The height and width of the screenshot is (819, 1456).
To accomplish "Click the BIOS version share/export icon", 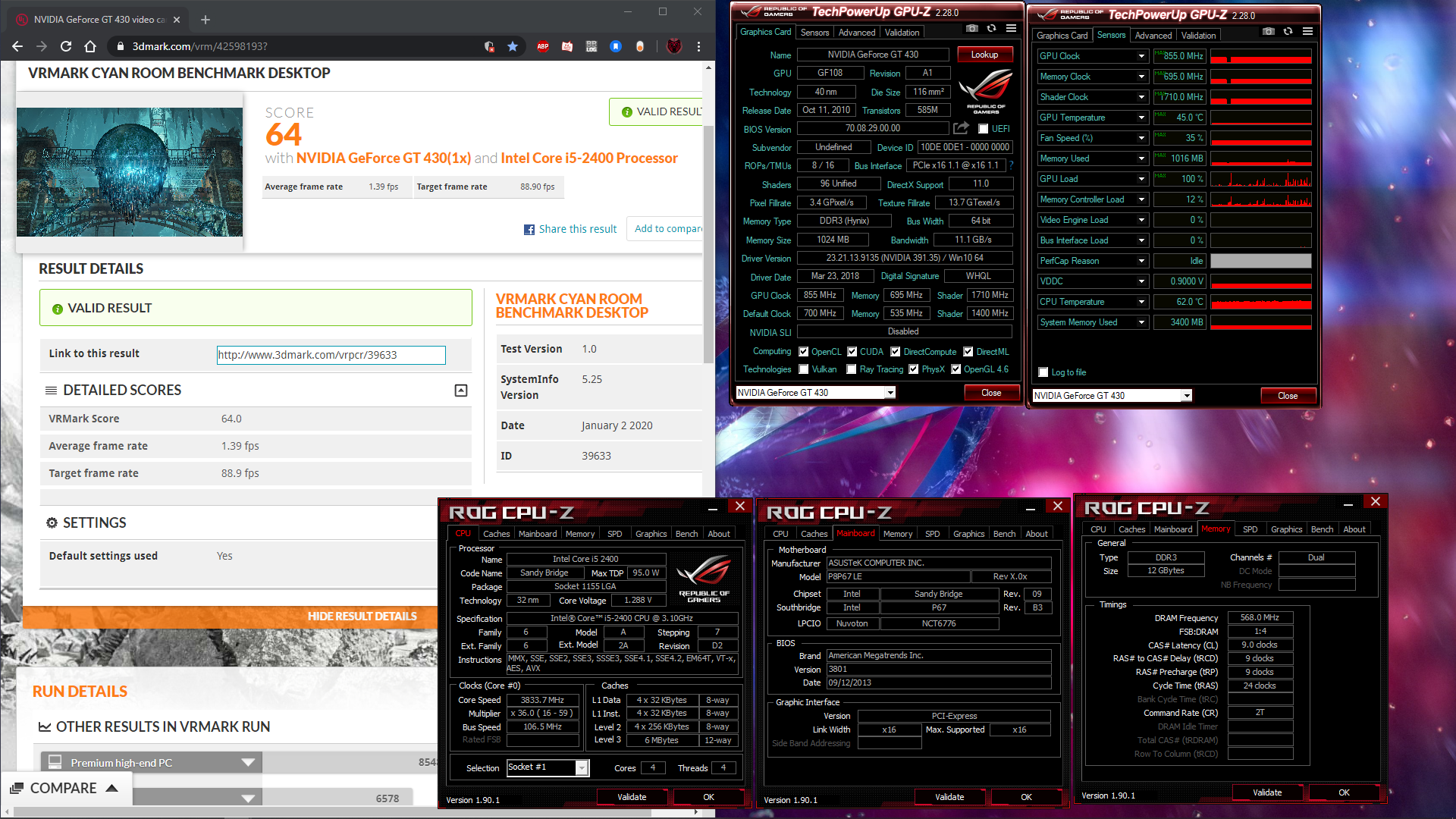I will pos(962,128).
